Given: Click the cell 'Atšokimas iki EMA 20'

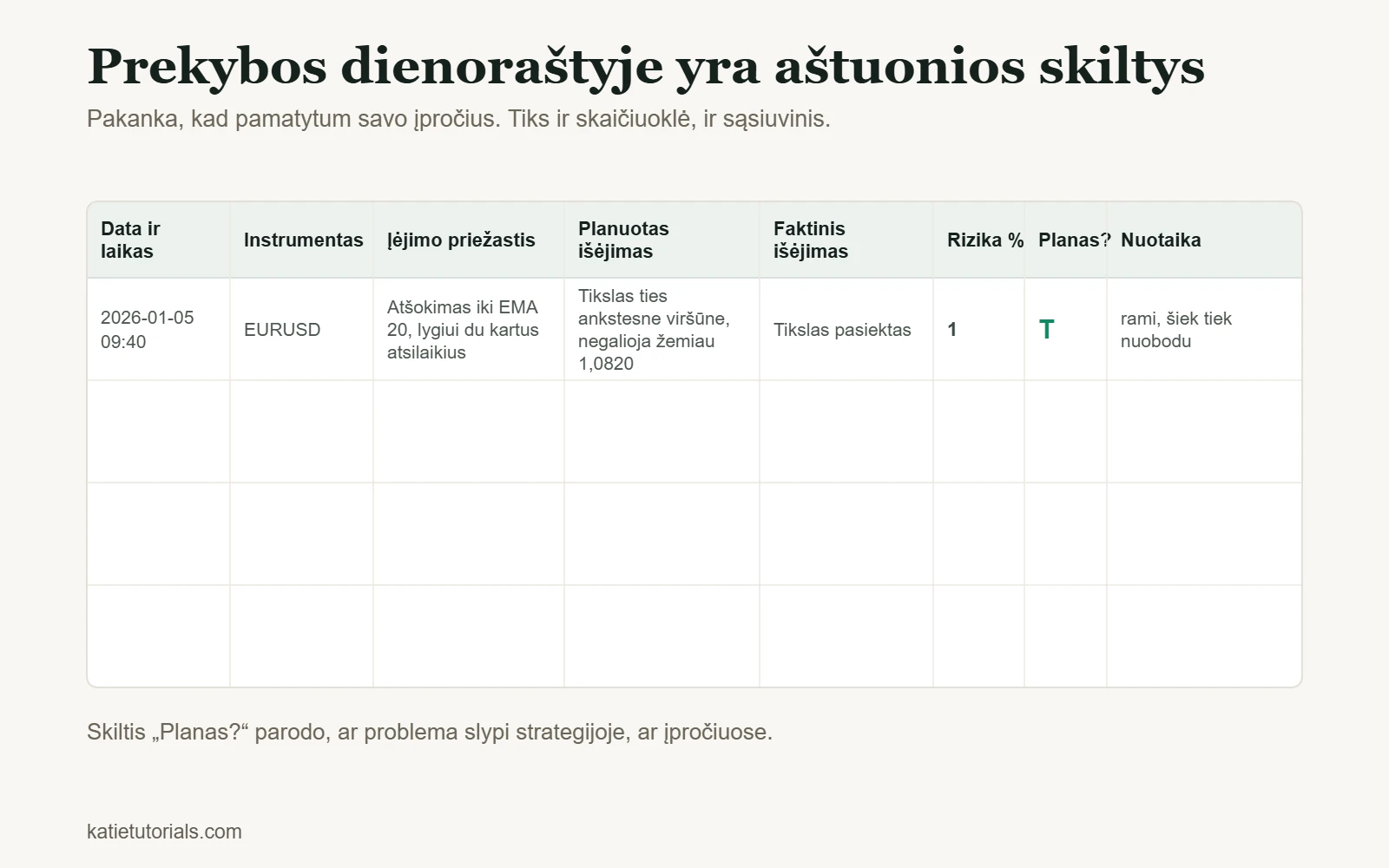Looking at the screenshot, I should (469, 330).
